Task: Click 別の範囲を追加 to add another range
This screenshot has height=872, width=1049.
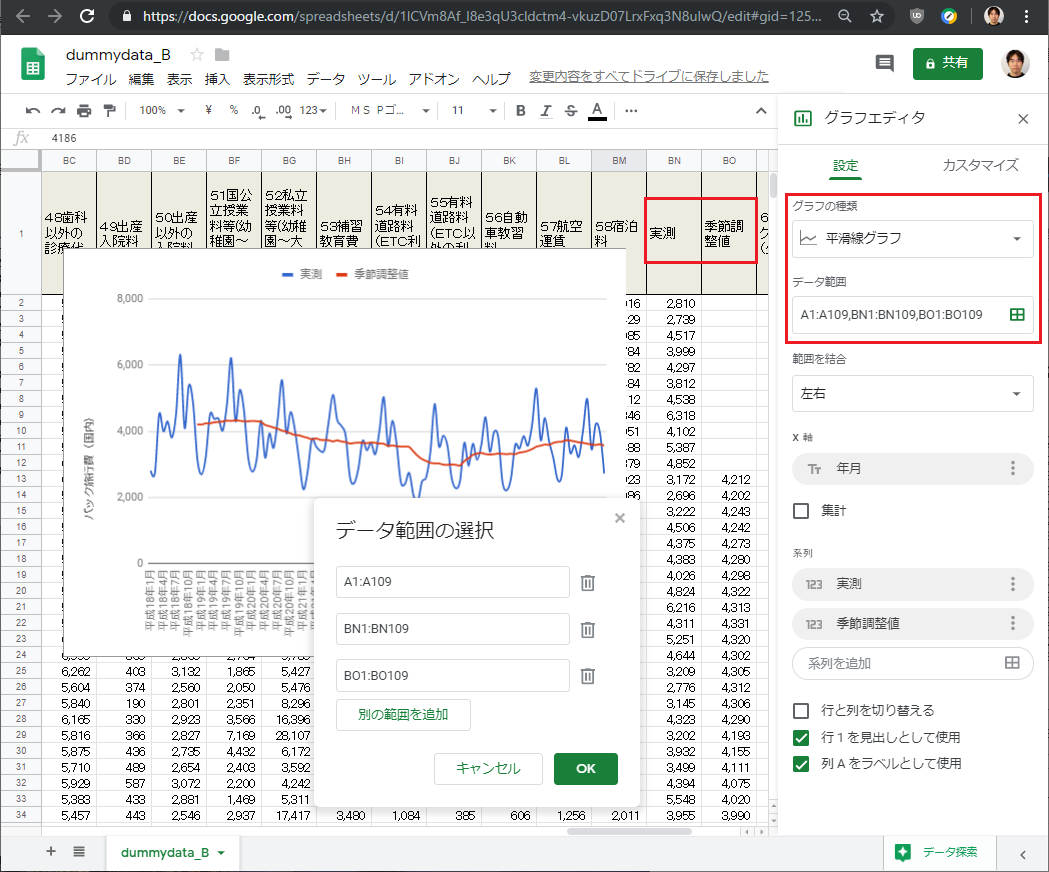Action: point(403,715)
